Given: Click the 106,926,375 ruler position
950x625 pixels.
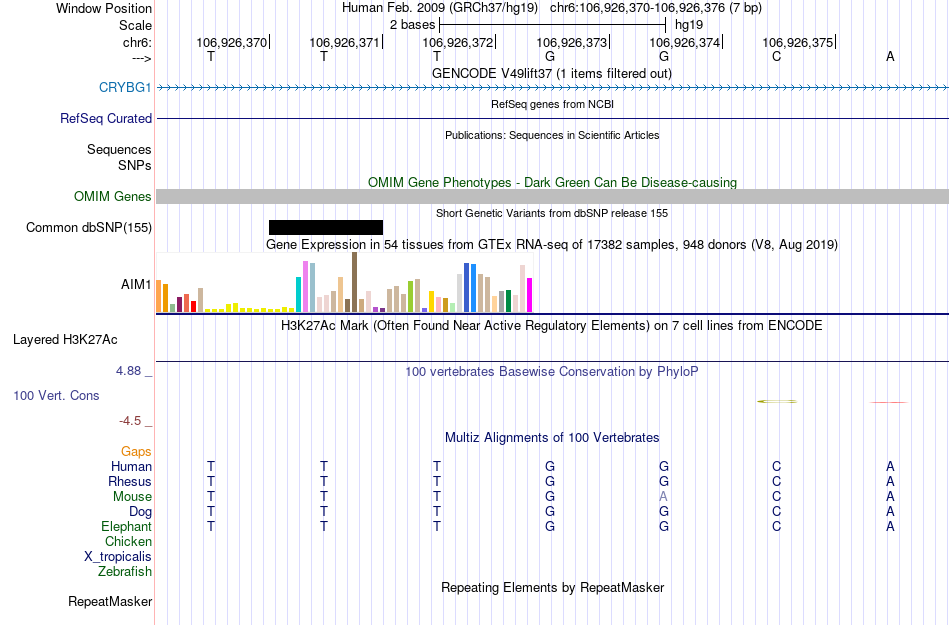Looking at the screenshot, I should pyautogui.click(x=797, y=42).
